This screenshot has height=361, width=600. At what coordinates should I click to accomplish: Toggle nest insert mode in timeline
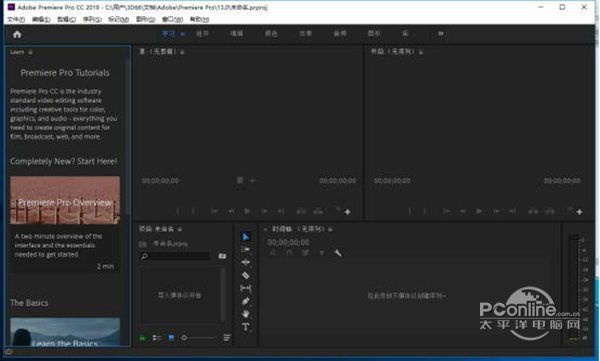[x=272, y=253]
